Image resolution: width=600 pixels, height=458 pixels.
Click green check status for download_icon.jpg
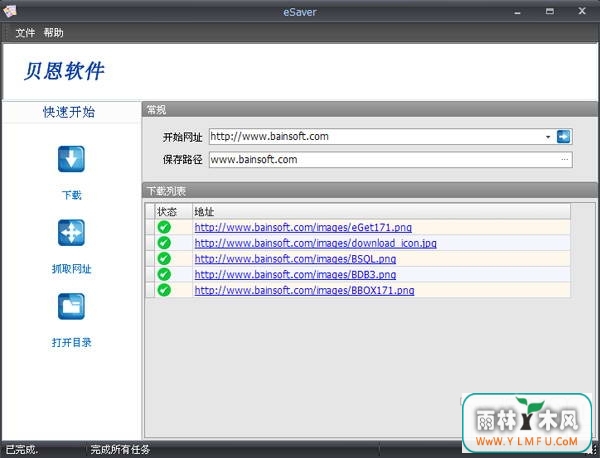164,243
